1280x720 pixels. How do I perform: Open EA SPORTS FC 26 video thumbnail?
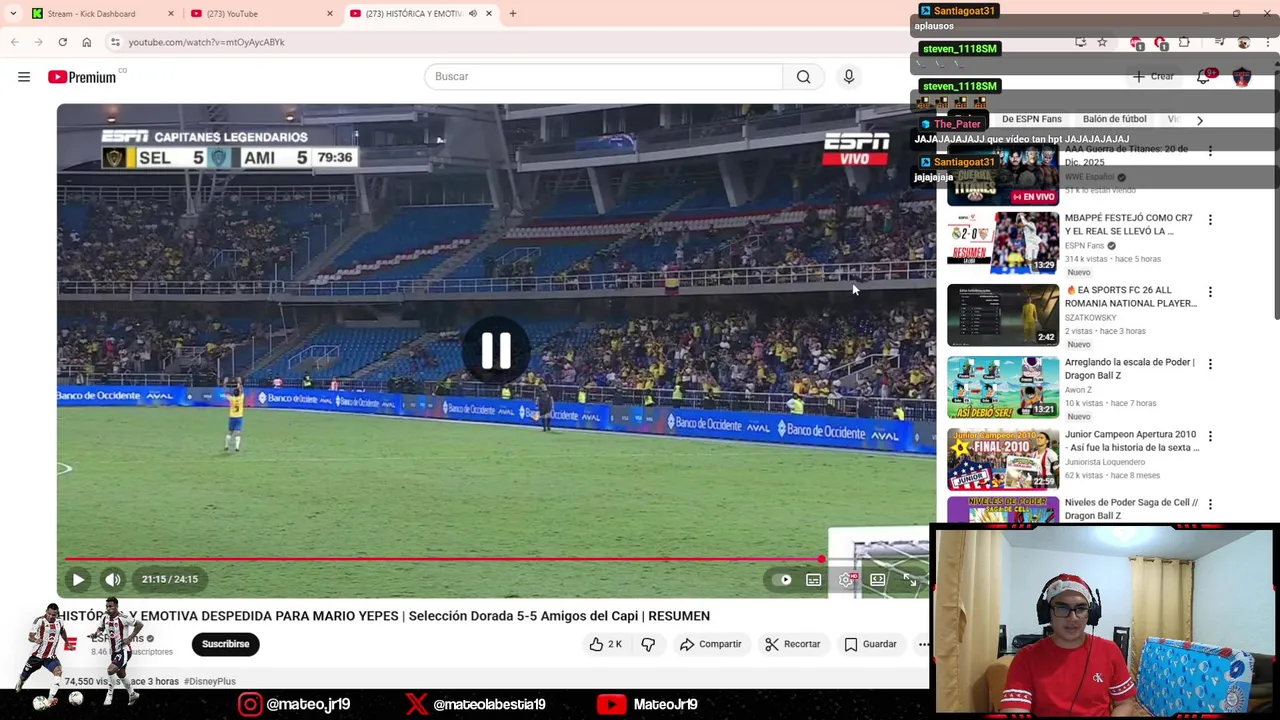point(1003,315)
